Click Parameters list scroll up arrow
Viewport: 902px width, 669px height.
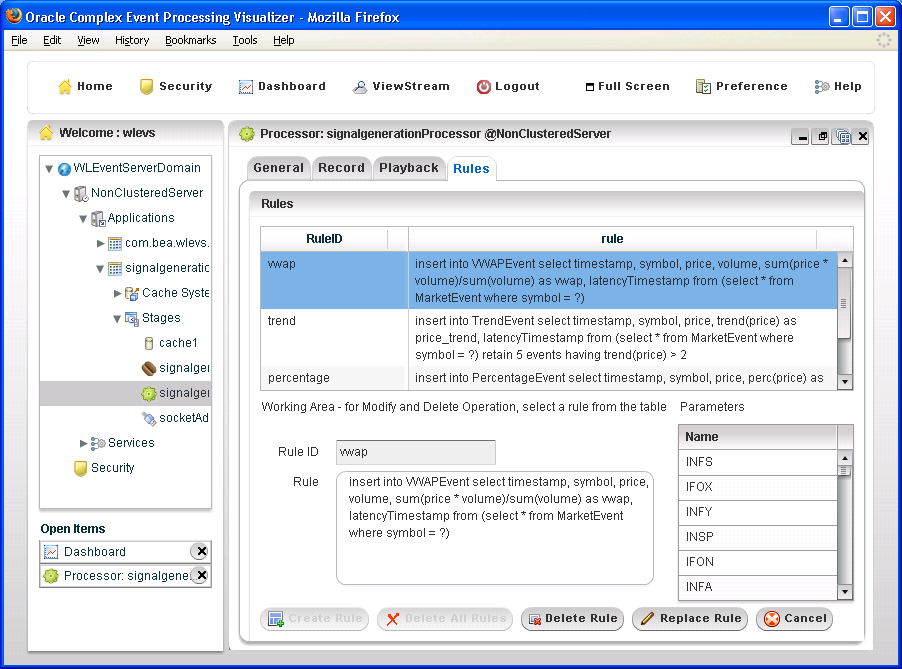click(x=844, y=458)
